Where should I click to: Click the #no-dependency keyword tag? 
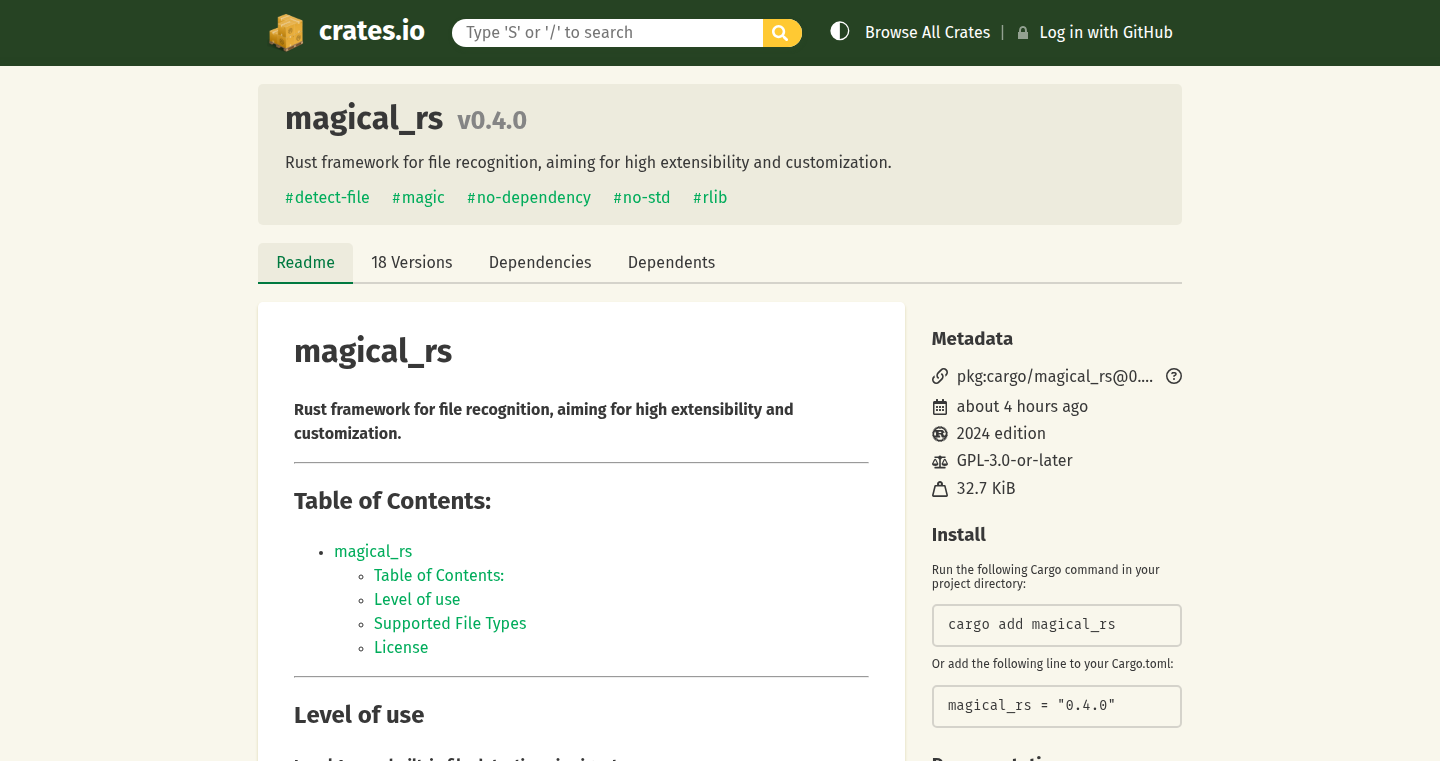(x=529, y=198)
